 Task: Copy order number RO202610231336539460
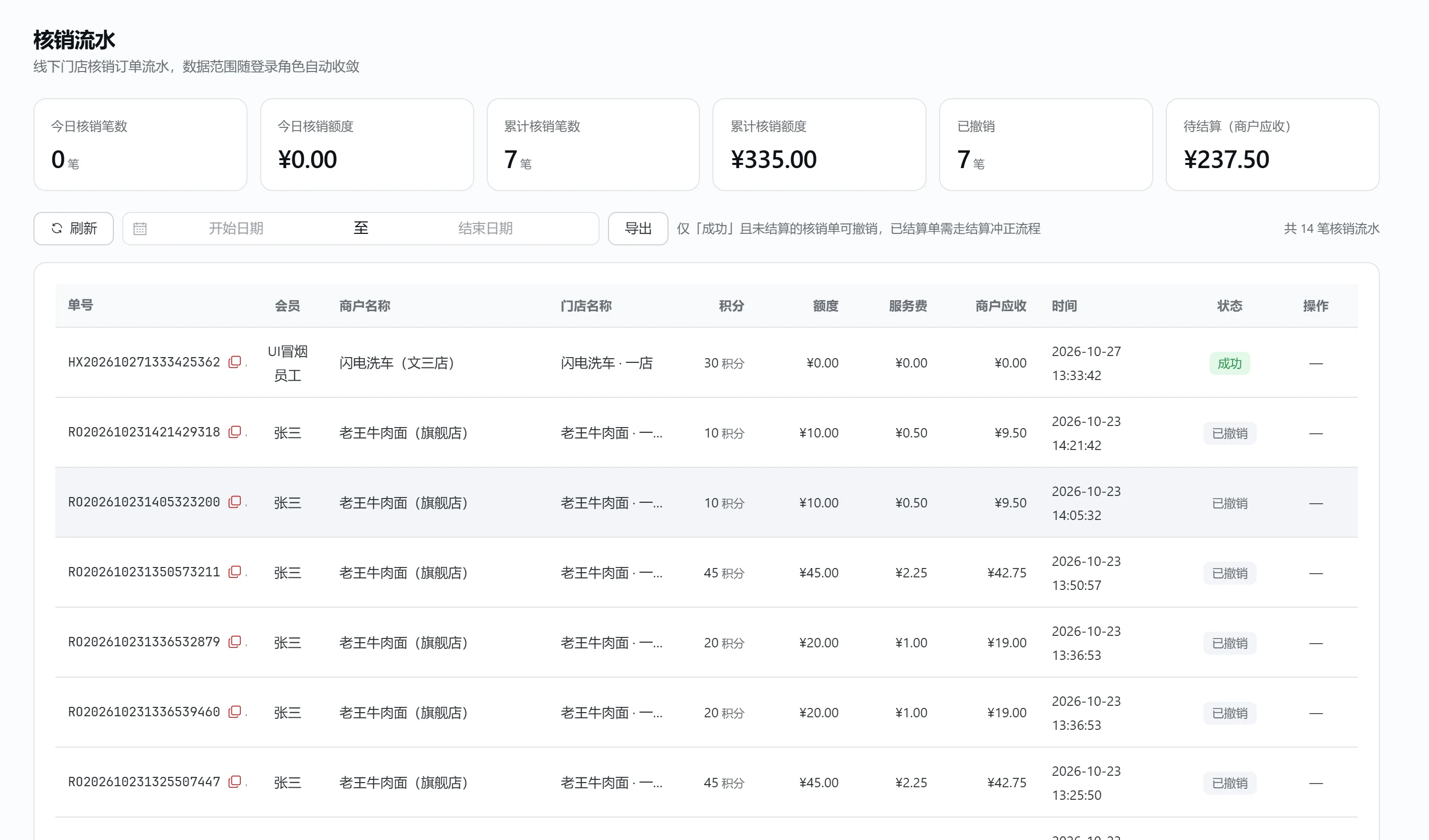click(235, 712)
